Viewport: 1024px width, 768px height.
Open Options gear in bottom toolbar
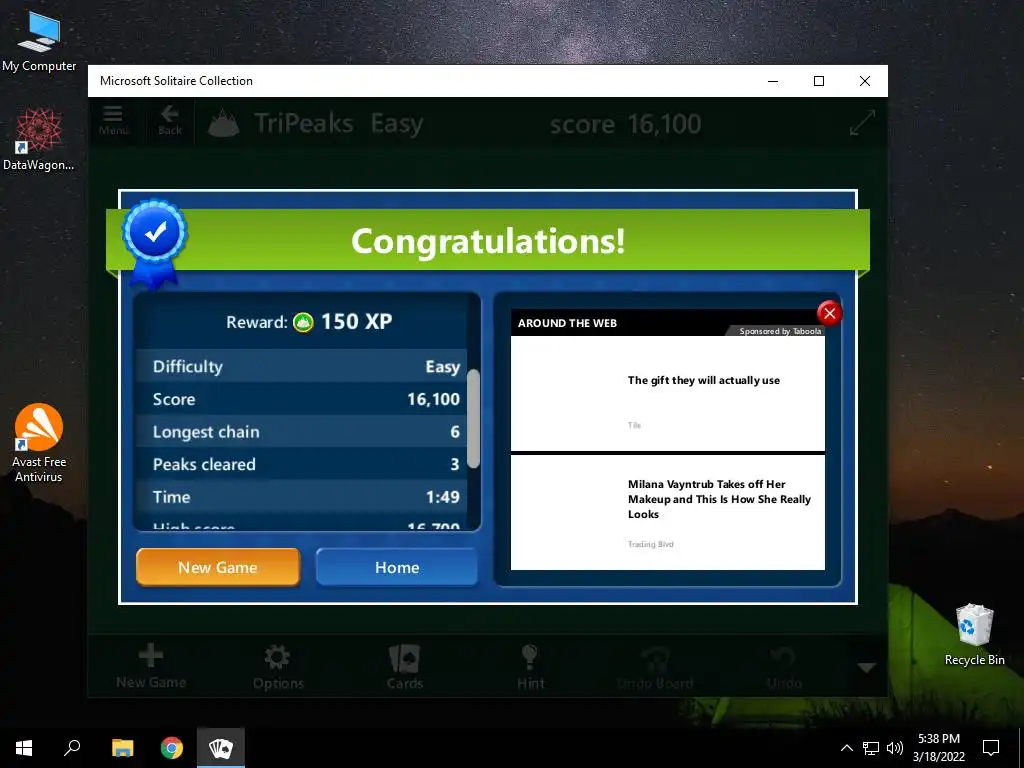pyautogui.click(x=278, y=667)
